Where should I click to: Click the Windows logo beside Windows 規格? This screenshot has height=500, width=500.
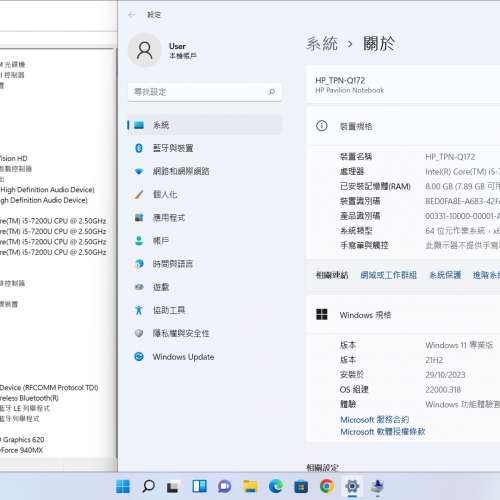pyautogui.click(x=322, y=314)
